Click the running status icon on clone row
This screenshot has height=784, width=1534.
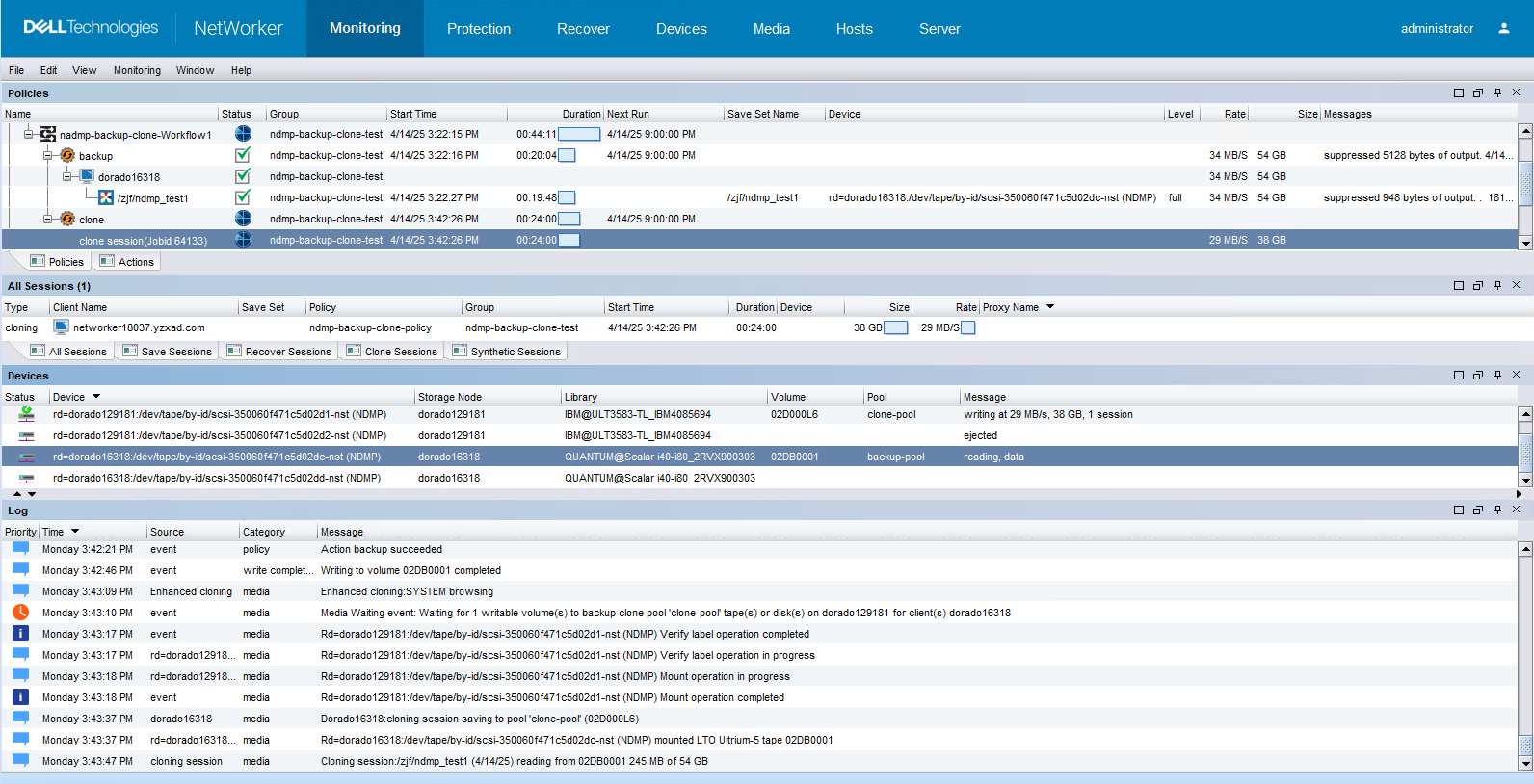243,219
